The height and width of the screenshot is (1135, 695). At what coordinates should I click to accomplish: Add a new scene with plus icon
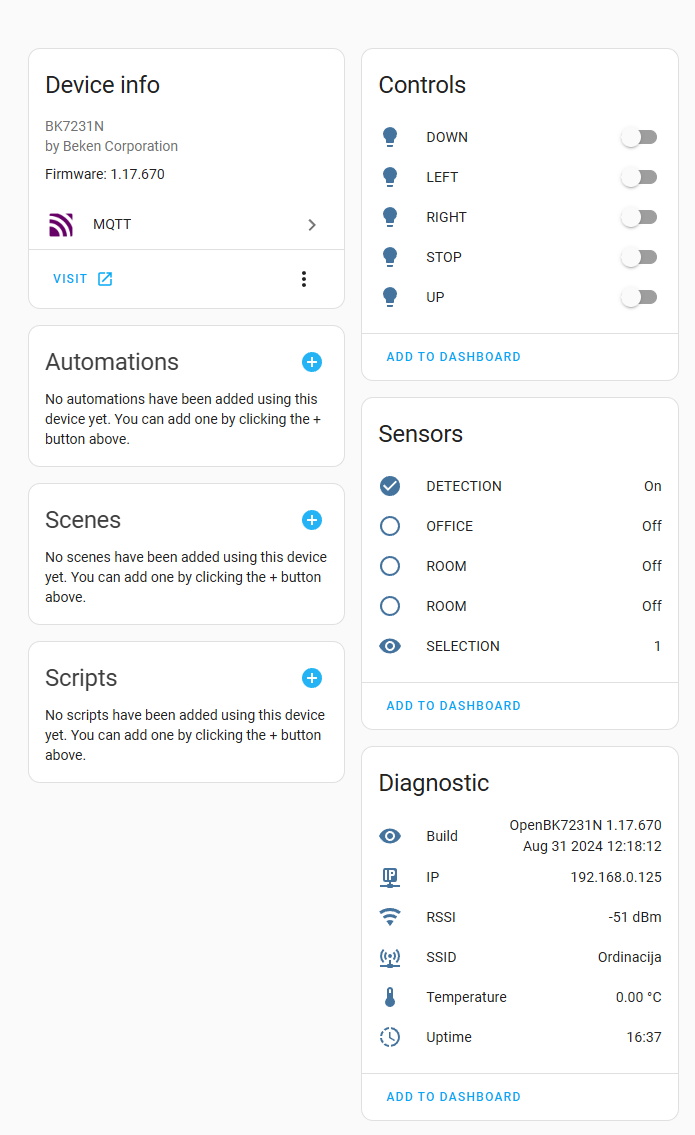coord(312,520)
